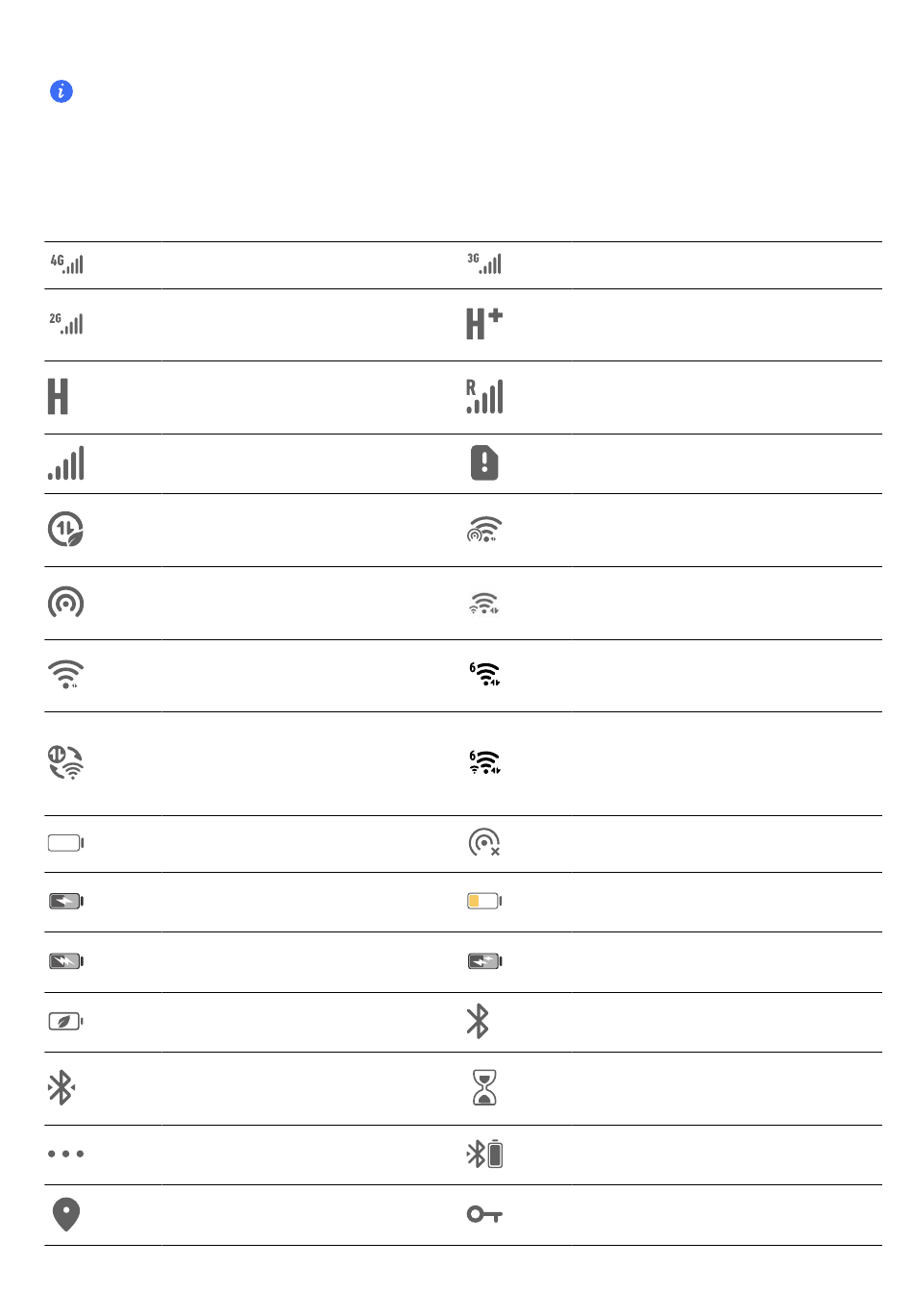
Task: Click the blue info icon
Action: (61, 91)
